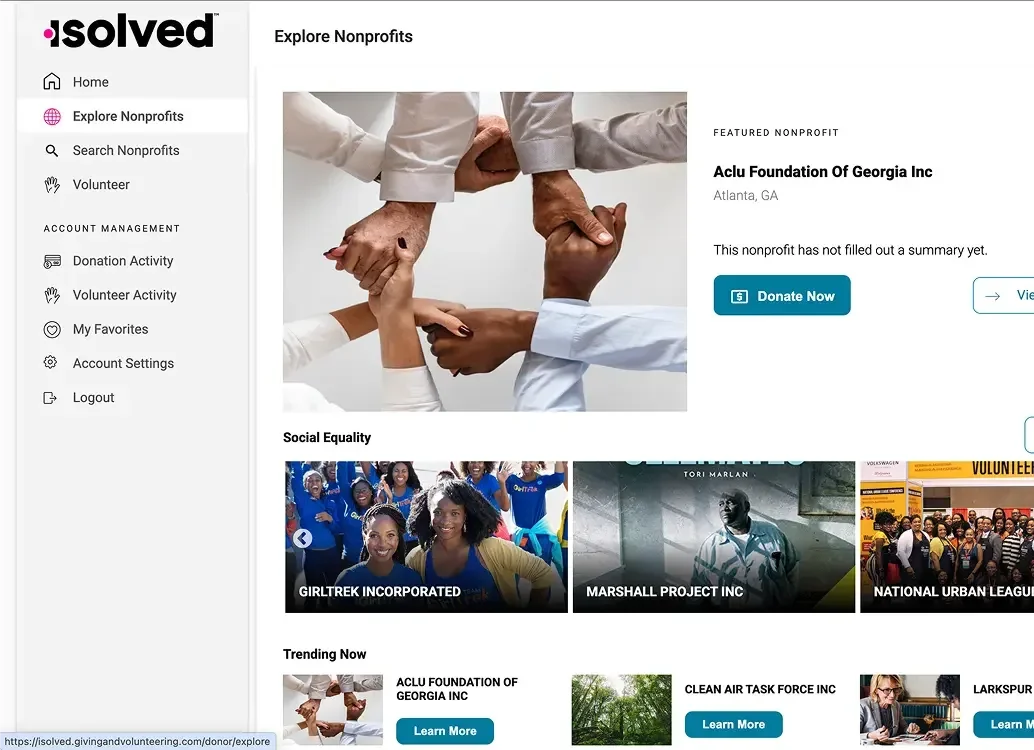Click the Home house icon in sidebar
The image size is (1034, 750).
pos(51,81)
